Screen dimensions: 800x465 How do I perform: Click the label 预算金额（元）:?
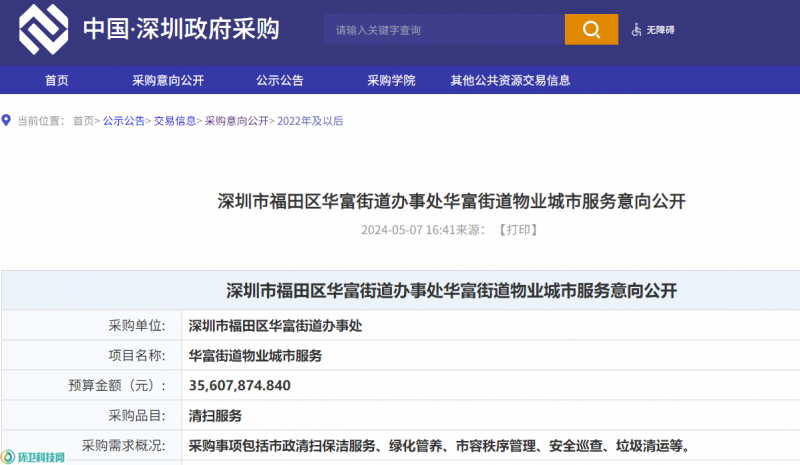(x=117, y=385)
